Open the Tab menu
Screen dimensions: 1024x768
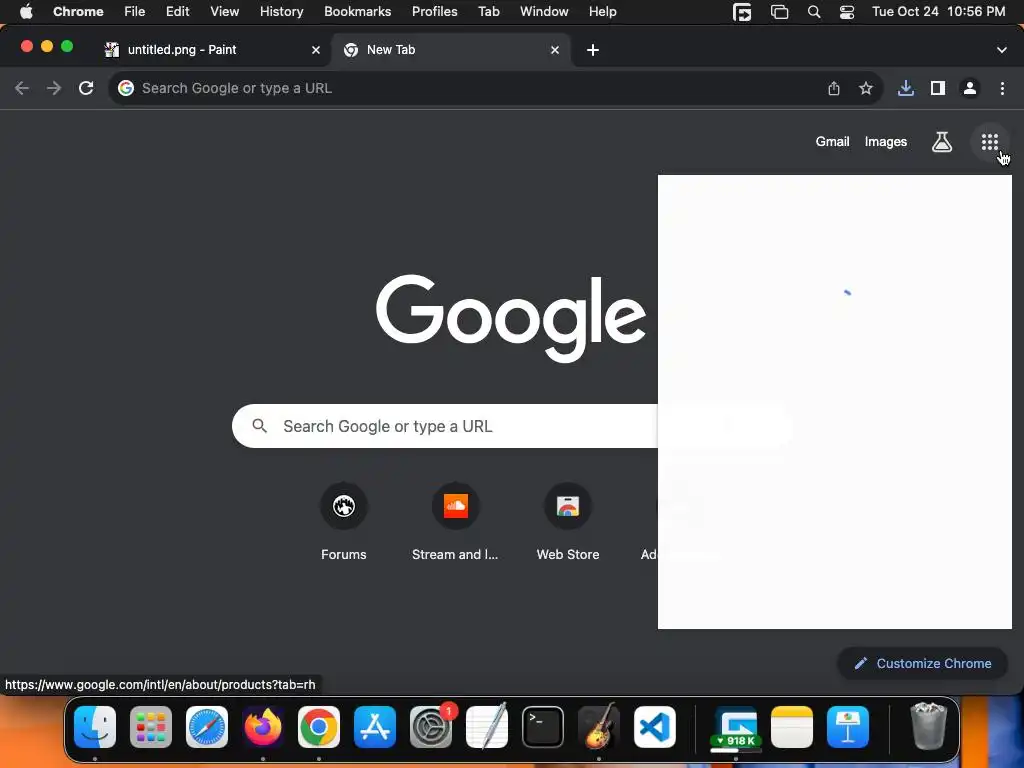[488, 12]
